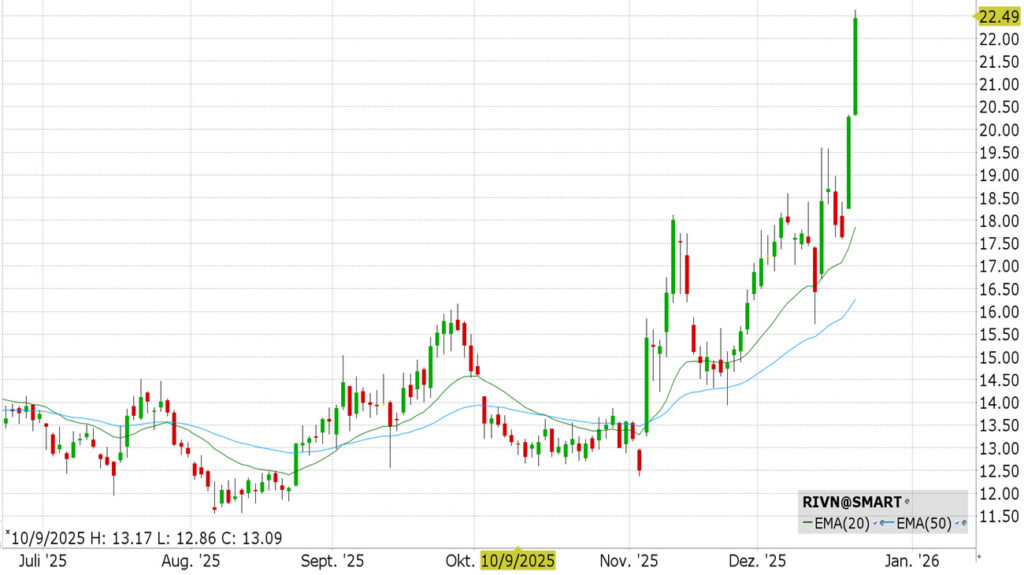Click the highlighted 22.49 current price tag
This screenshot has height=575, width=1024.
[997, 15]
